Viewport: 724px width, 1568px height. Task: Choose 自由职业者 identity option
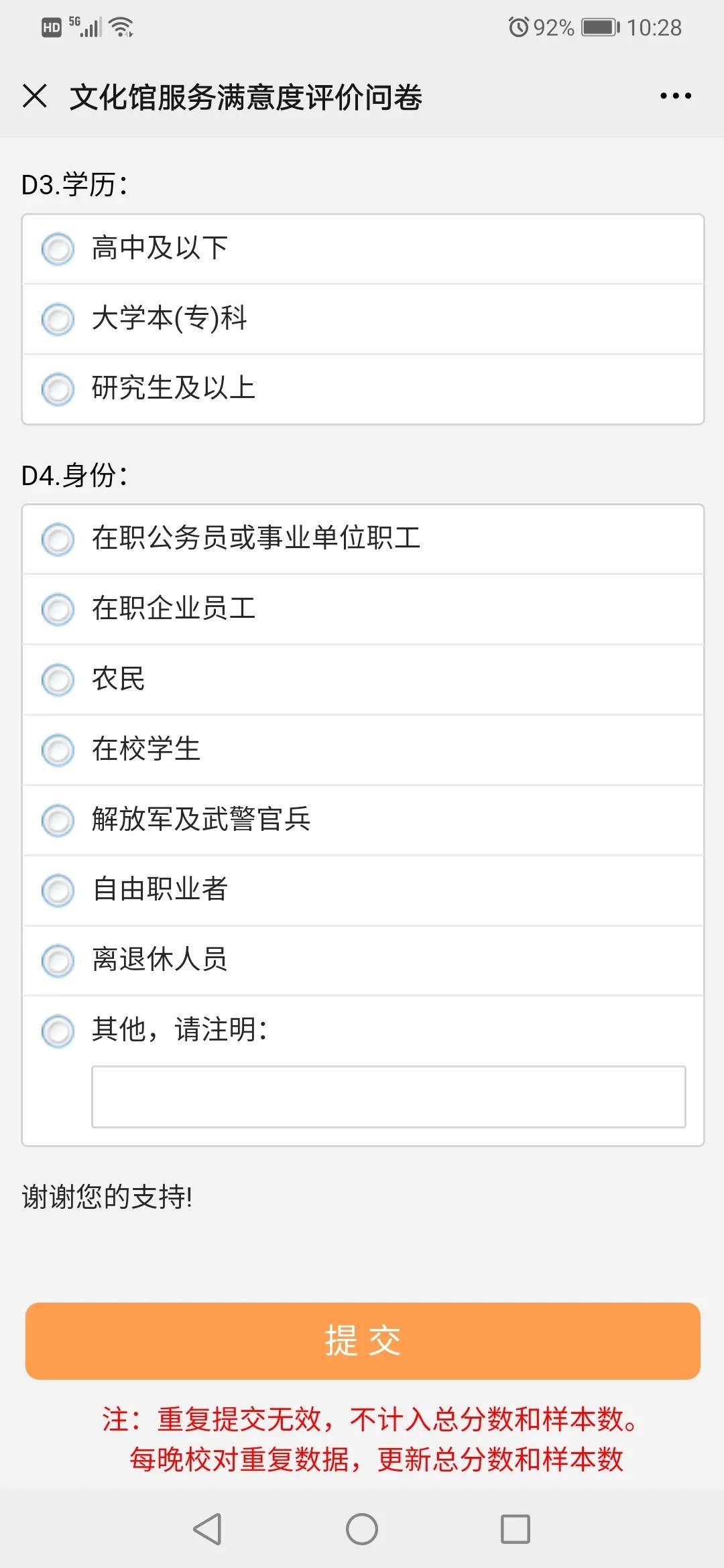58,891
